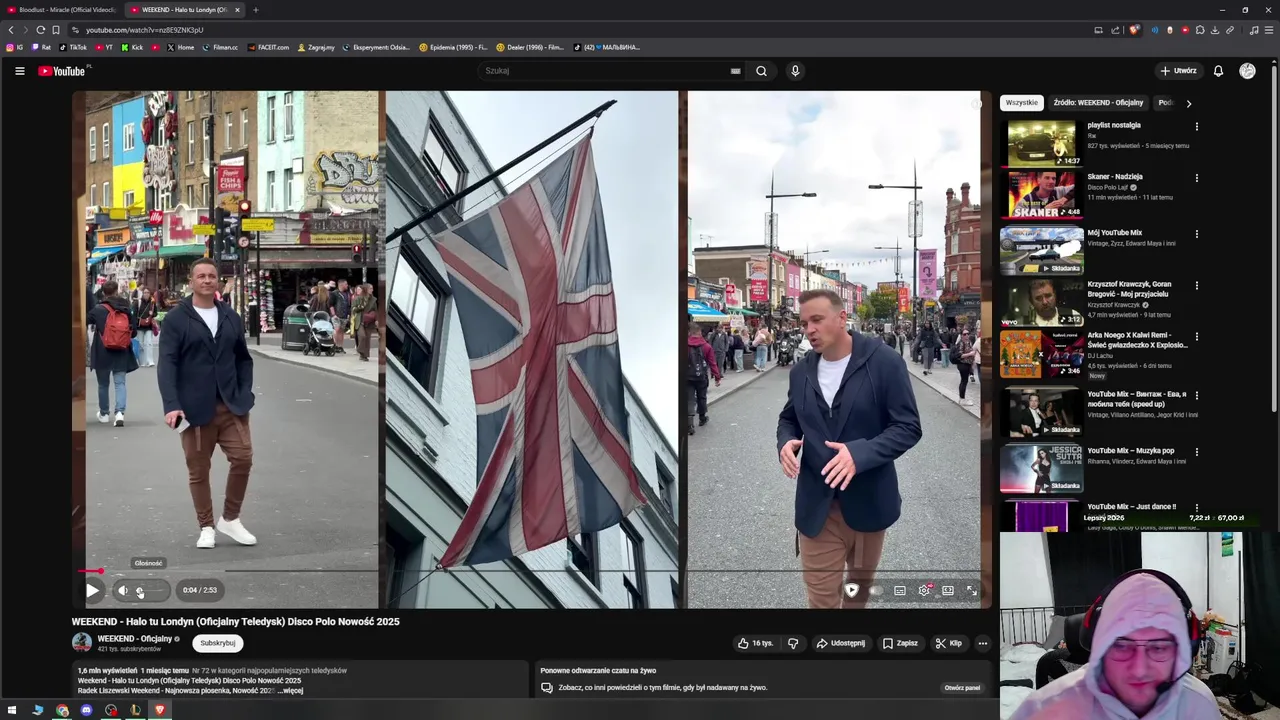Viewport: 1280px width, 720px height.
Task: Open options for Mój YouTube Mix
Action: pos(1196,234)
